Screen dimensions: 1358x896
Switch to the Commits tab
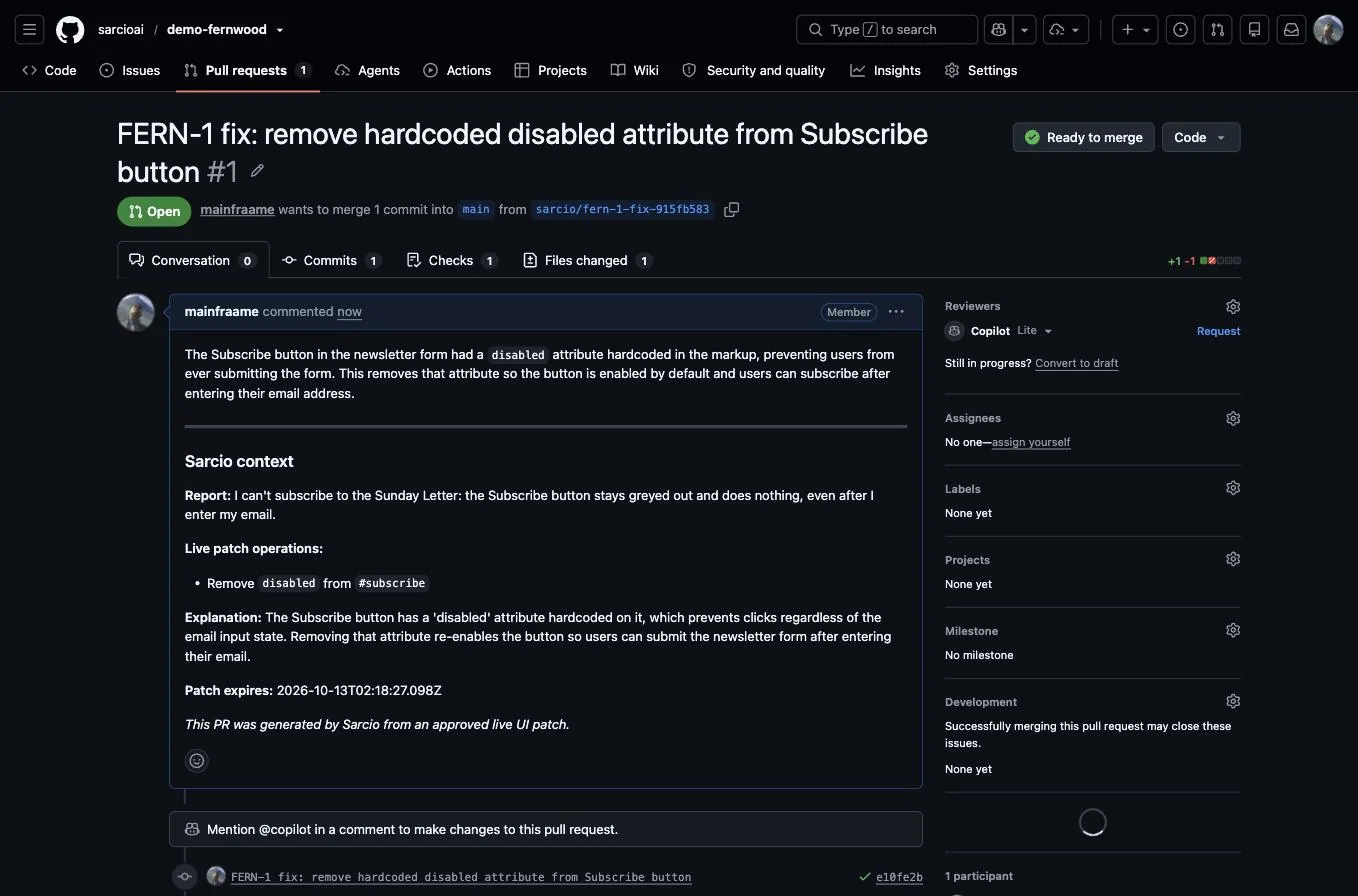pyautogui.click(x=332, y=260)
